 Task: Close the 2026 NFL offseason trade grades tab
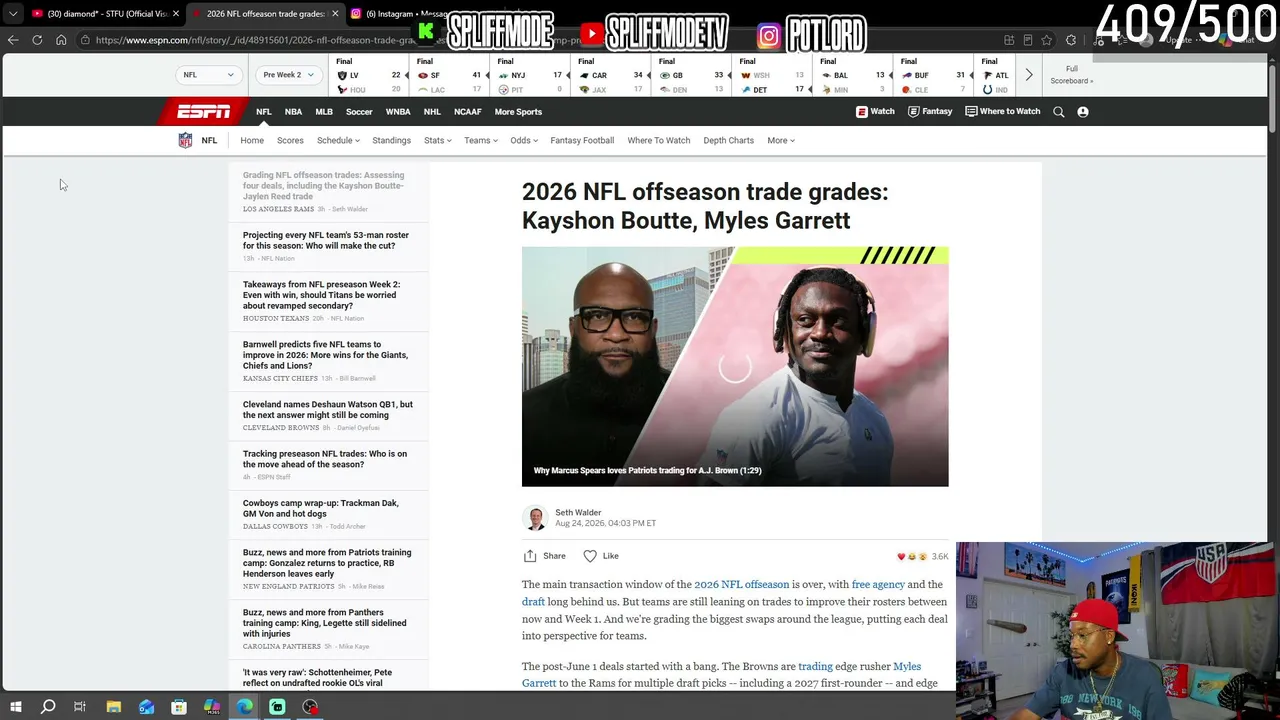pos(335,14)
